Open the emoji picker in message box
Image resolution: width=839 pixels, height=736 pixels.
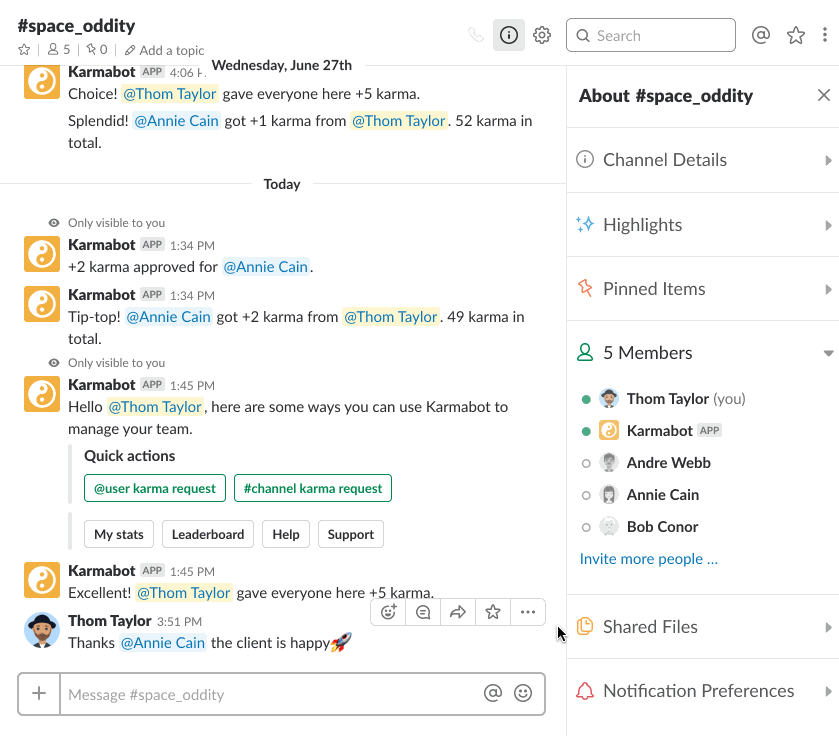click(524, 692)
